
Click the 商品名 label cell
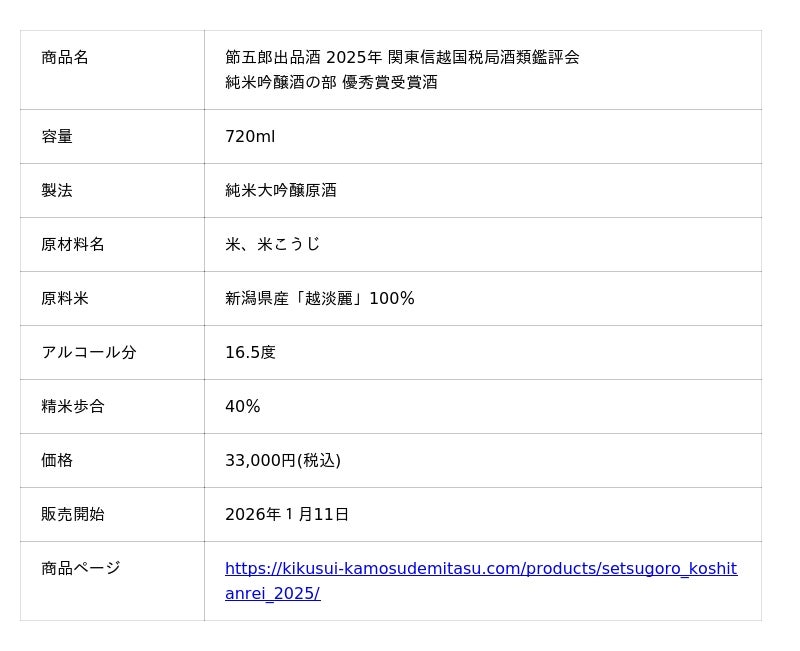click(x=65, y=58)
